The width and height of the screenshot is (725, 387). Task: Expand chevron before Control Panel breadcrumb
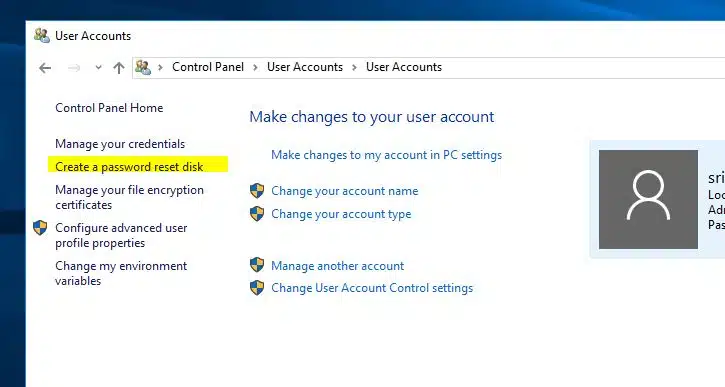click(160, 68)
